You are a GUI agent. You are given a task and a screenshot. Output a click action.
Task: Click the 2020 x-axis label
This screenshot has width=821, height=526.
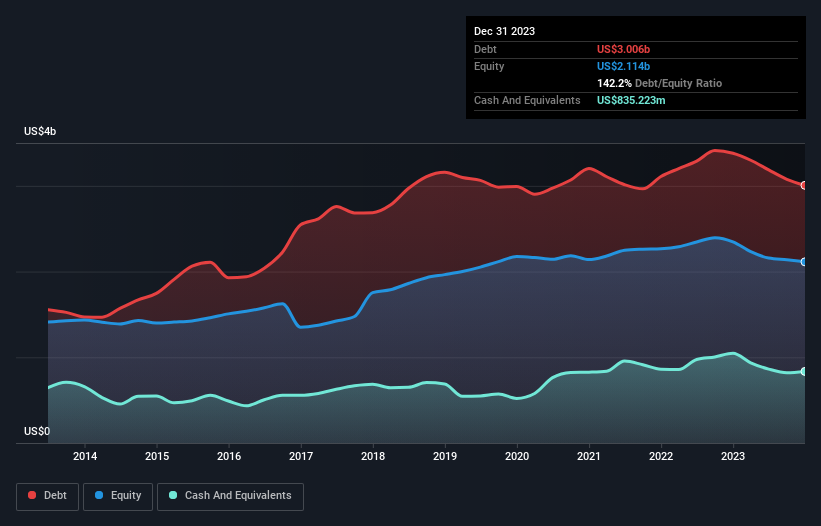pos(517,456)
